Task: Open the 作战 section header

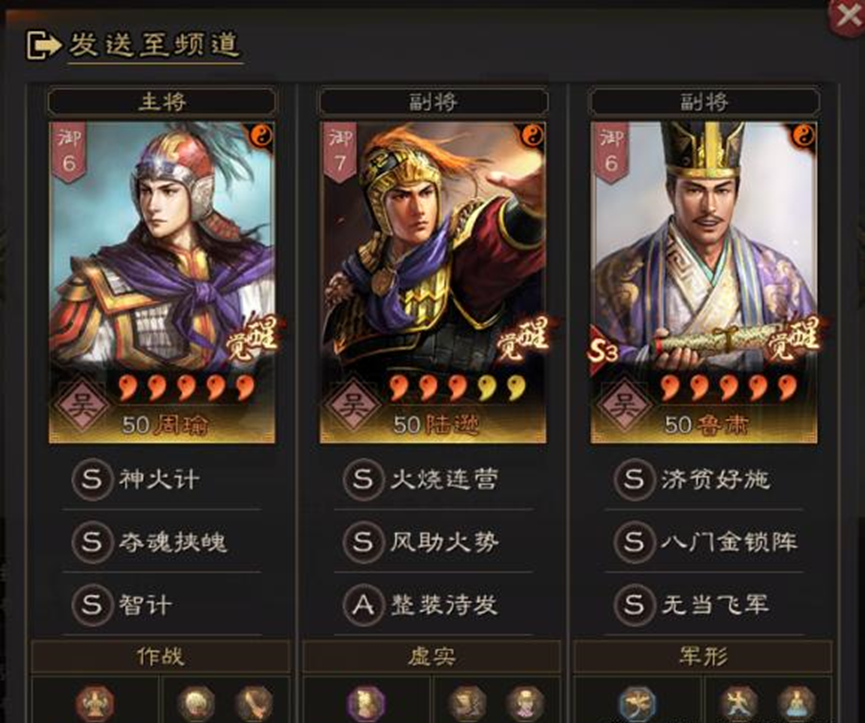Action: tap(161, 656)
